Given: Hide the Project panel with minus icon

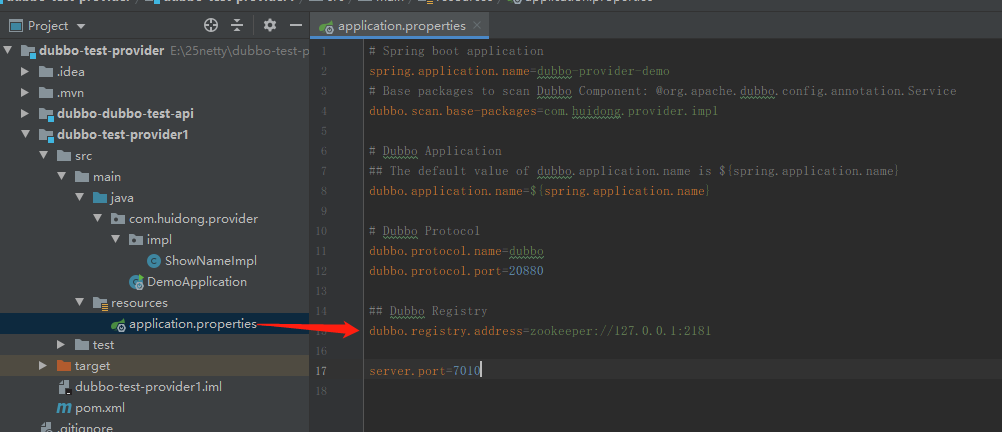Looking at the screenshot, I should (295, 26).
